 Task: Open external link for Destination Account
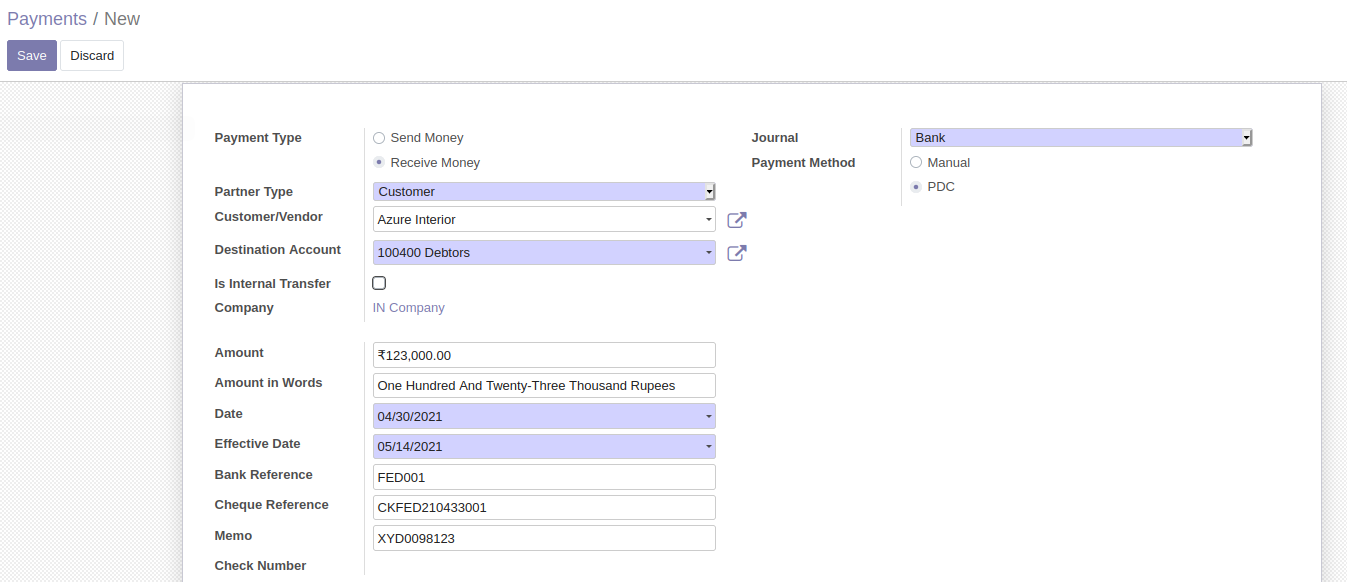(737, 253)
